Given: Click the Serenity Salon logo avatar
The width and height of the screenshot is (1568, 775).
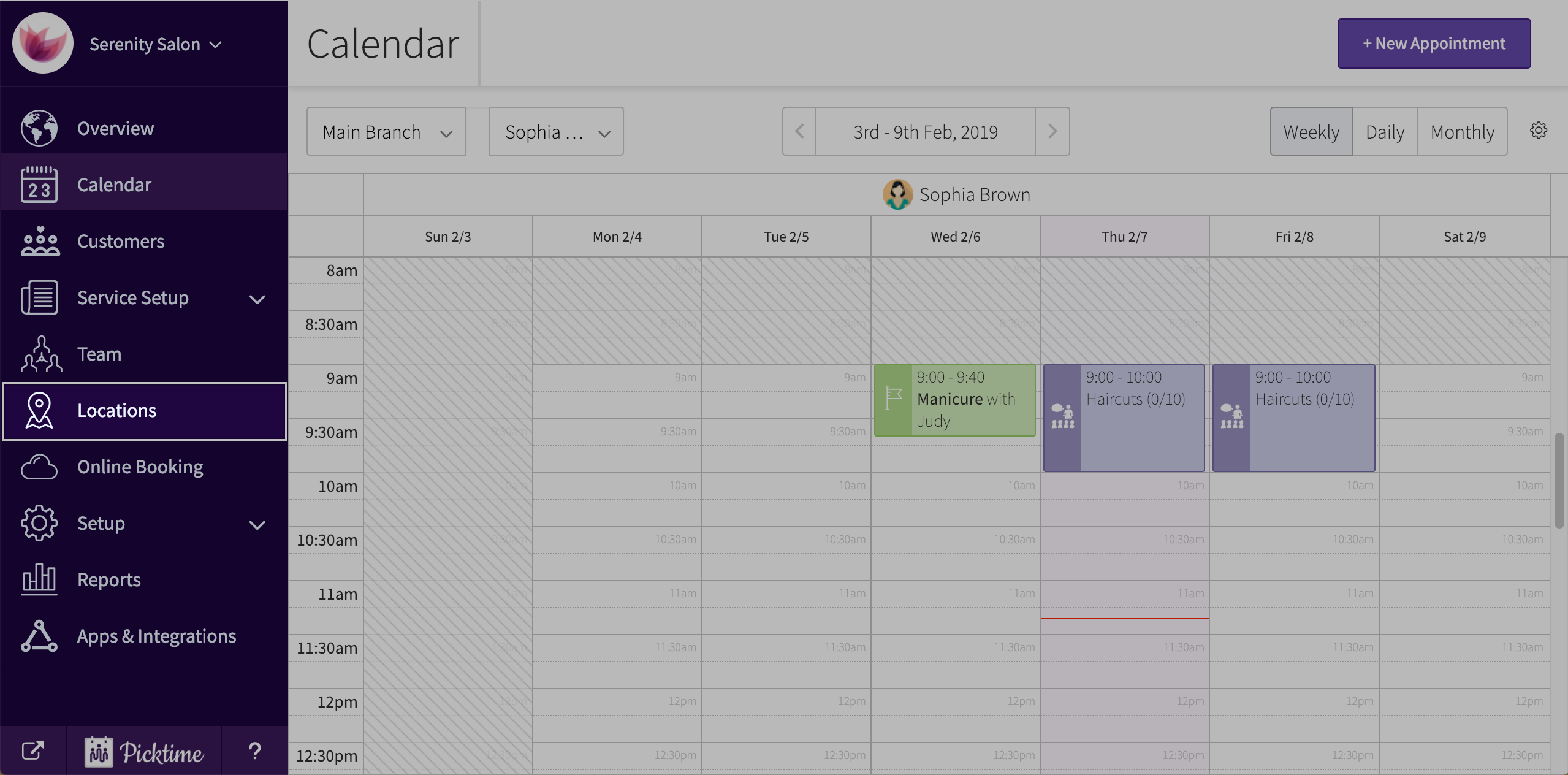Looking at the screenshot, I should point(43,44).
